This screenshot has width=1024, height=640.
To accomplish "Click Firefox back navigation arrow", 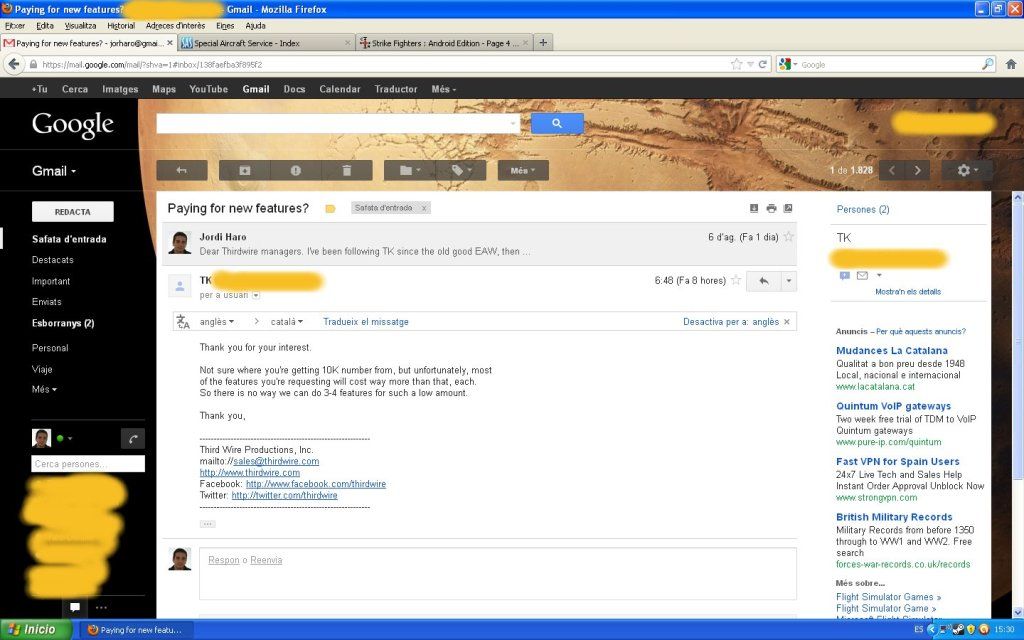I will (14, 64).
